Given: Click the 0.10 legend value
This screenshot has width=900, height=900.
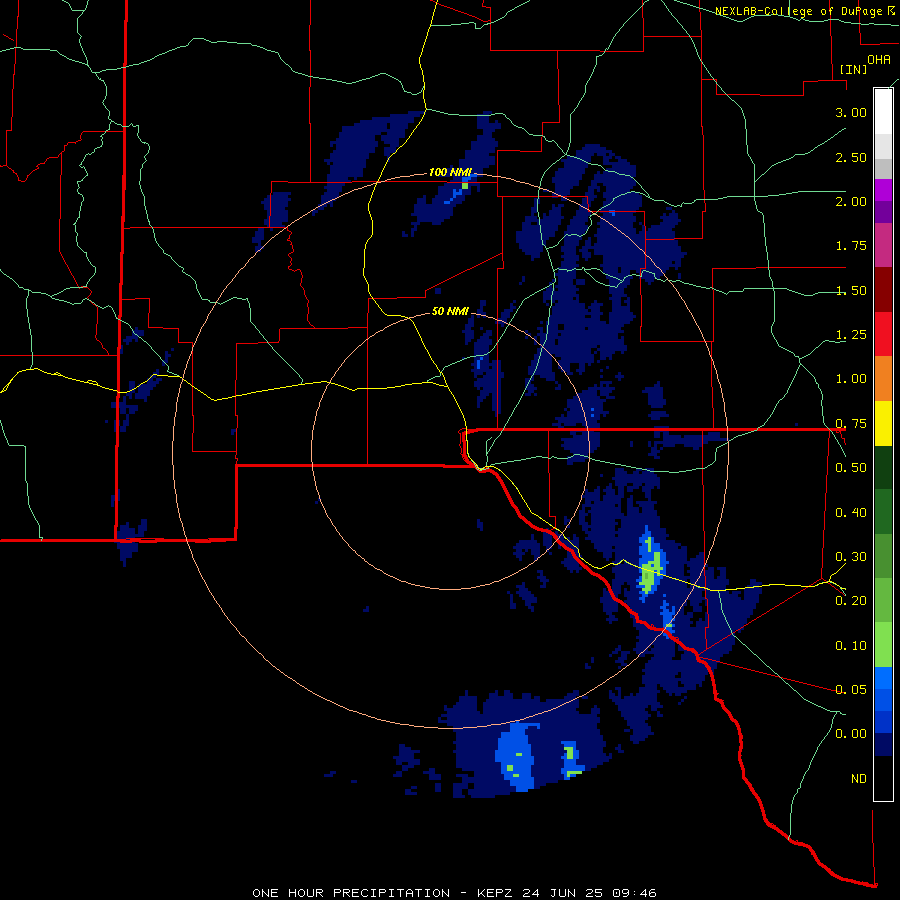Looking at the screenshot, I should tap(851, 646).
